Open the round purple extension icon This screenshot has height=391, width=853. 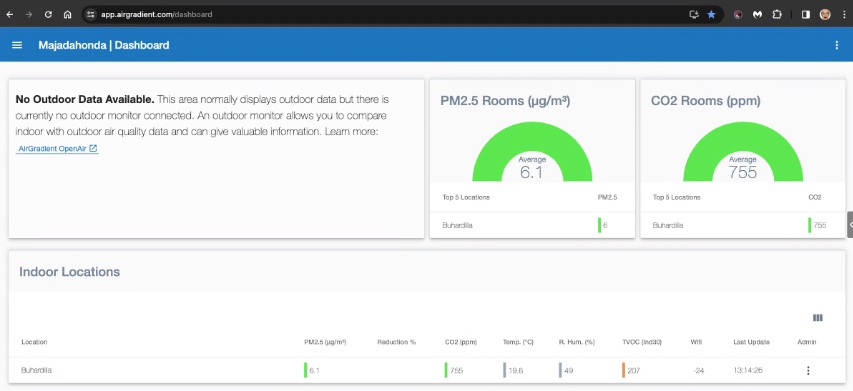click(738, 15)
